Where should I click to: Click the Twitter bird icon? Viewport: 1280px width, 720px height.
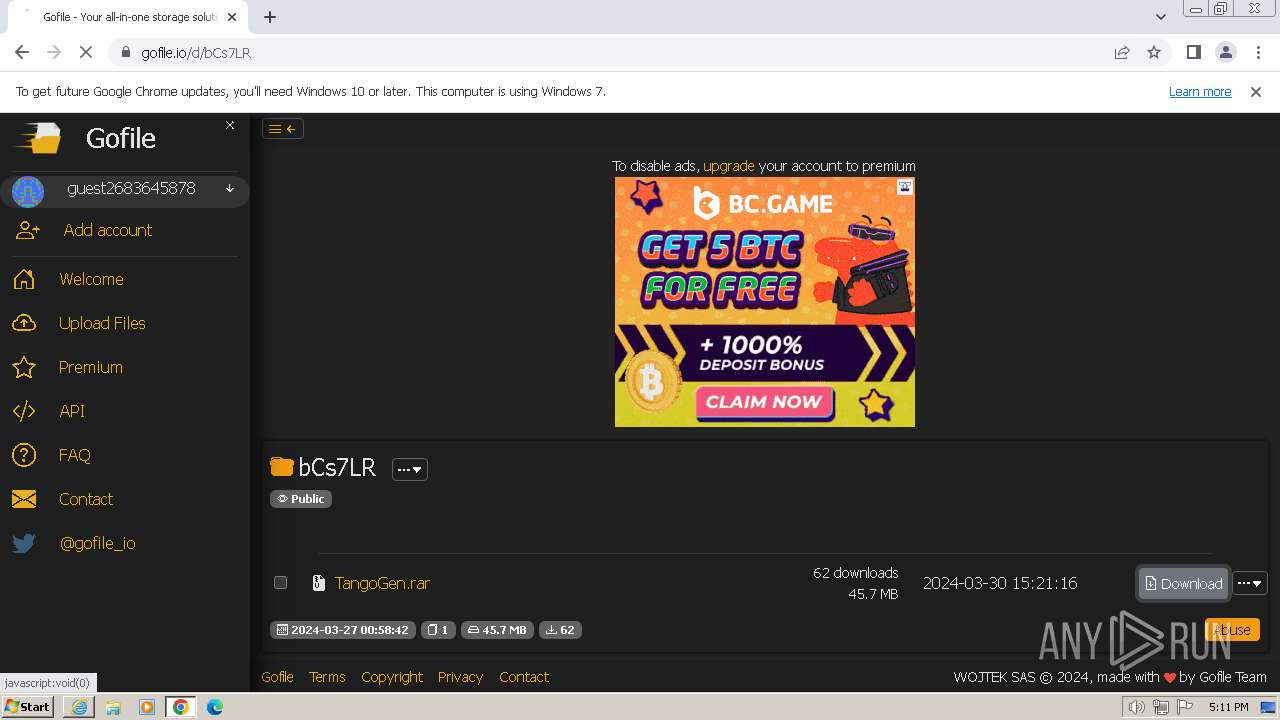pos(24,543)
